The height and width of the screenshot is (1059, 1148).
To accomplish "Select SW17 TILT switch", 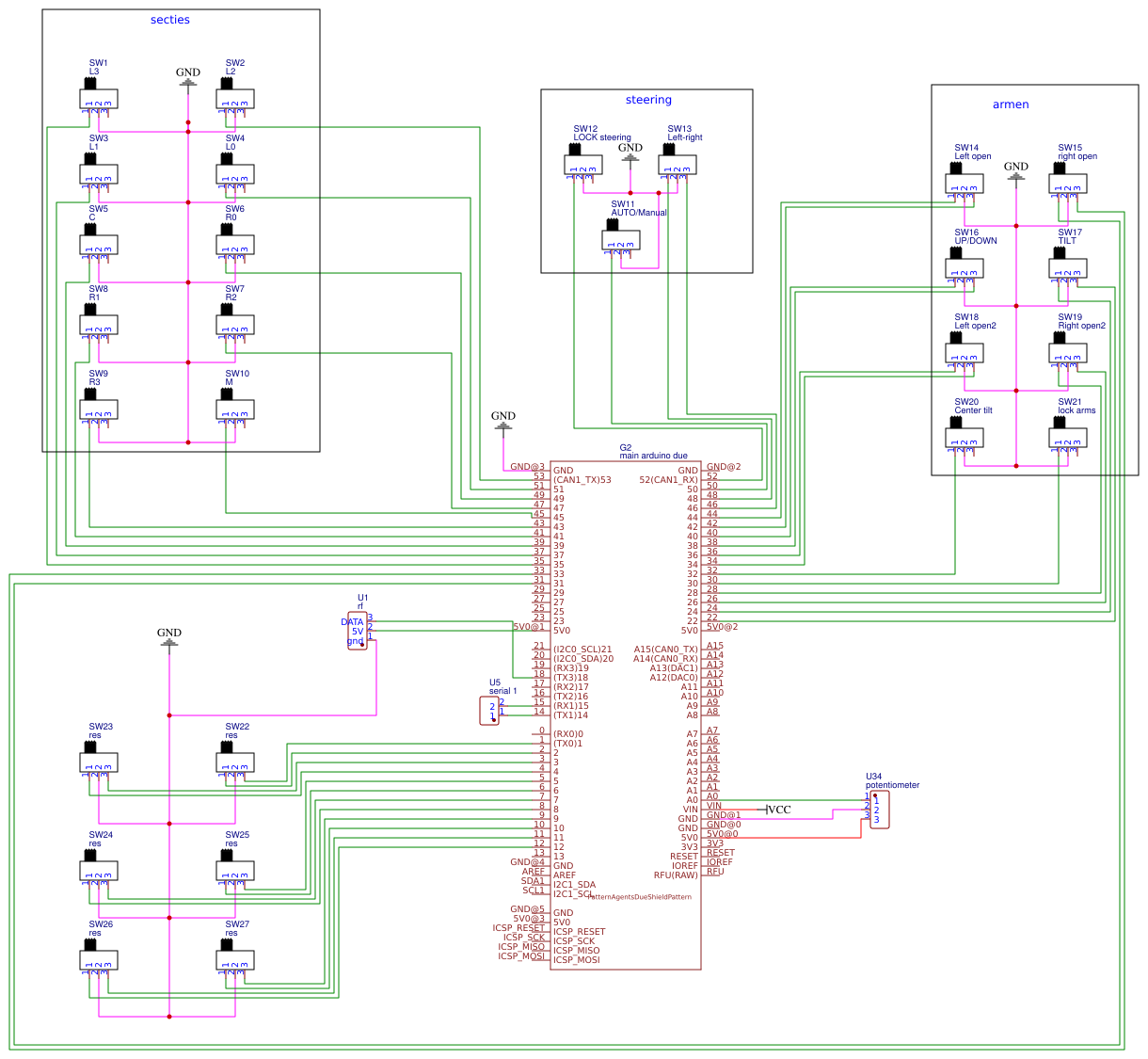I will [1068, 266].
